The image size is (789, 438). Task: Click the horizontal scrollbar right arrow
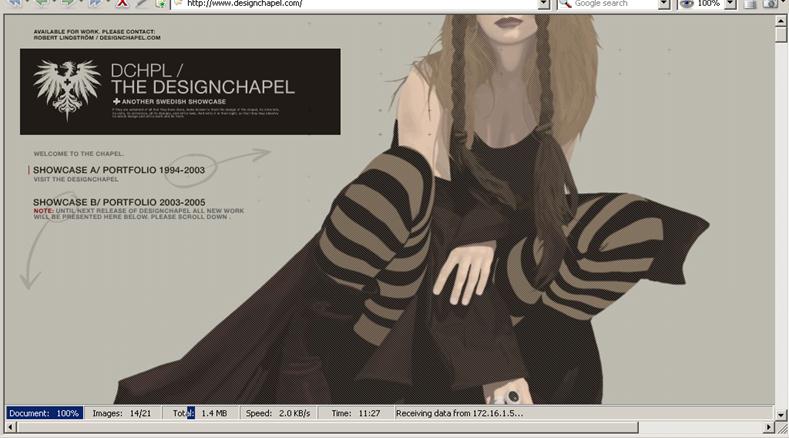coord(768,427)
